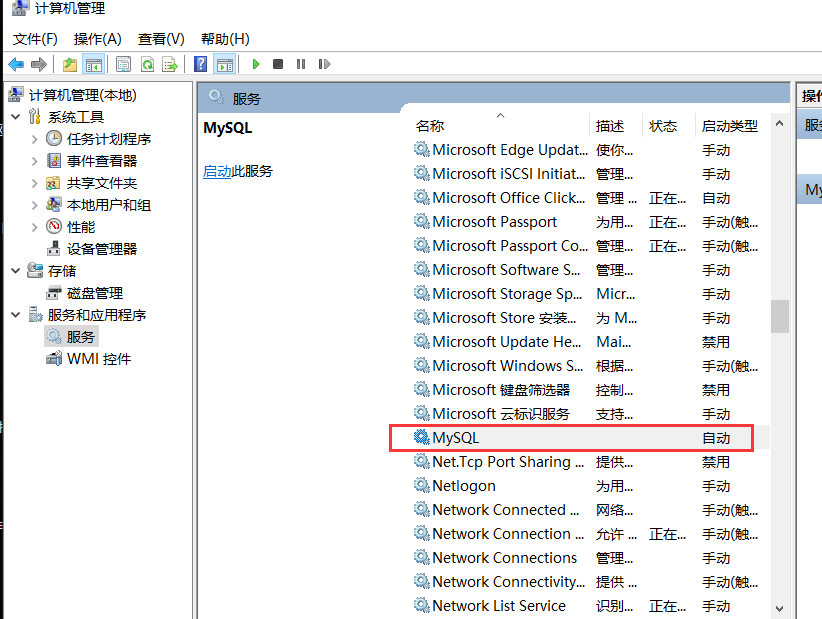822x619 pixels.
Task: Select 服务 in the tree
Action: (80, 337)
